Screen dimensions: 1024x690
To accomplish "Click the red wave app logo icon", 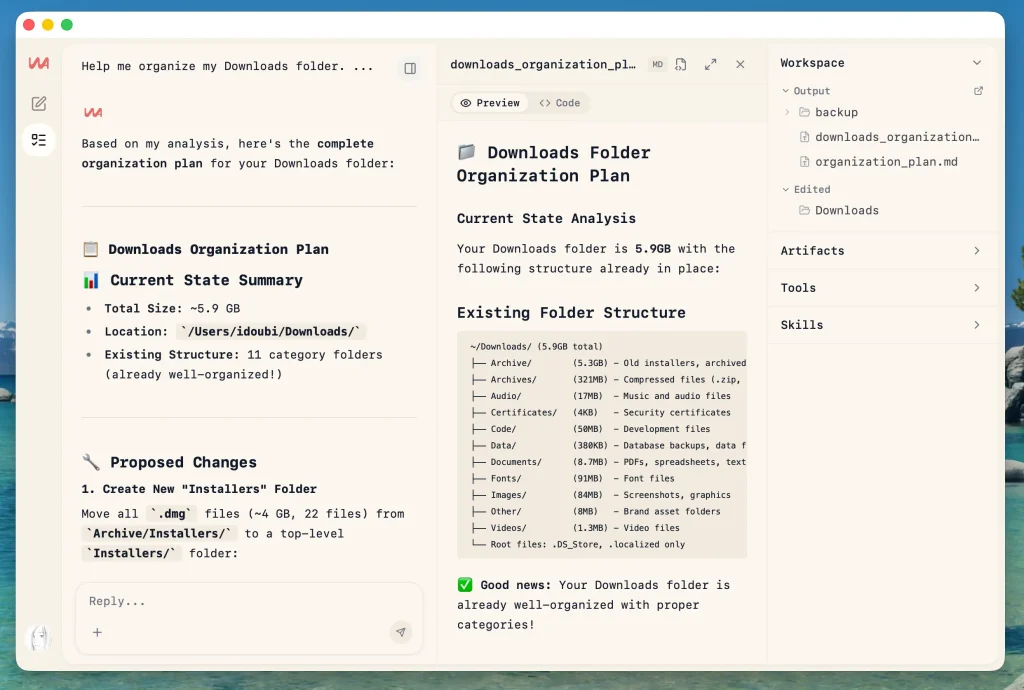I will pyautogui.click(x=39, y=64).
